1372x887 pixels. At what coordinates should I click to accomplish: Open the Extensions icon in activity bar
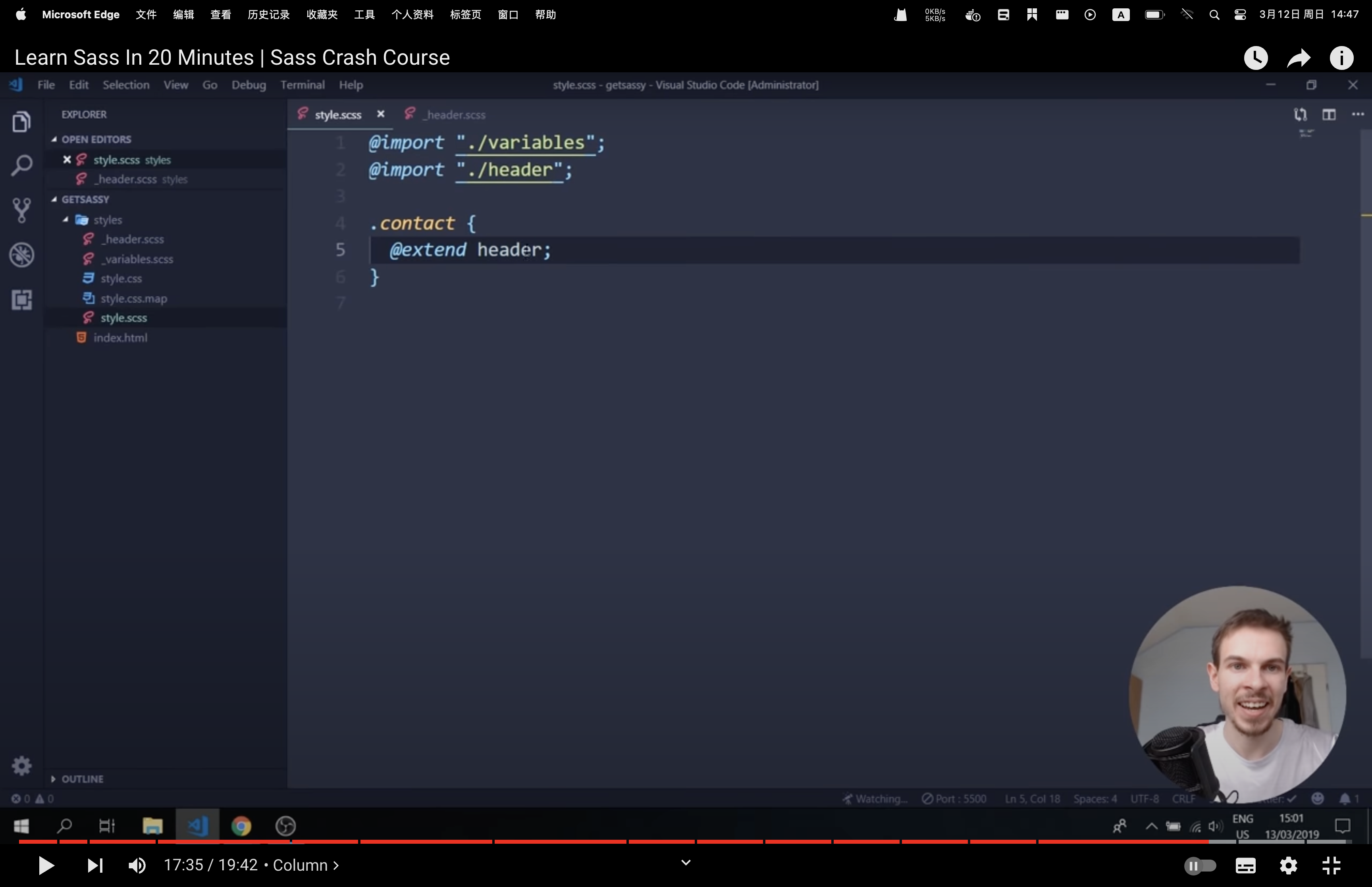pyautogui.click(x=21, y=299)
